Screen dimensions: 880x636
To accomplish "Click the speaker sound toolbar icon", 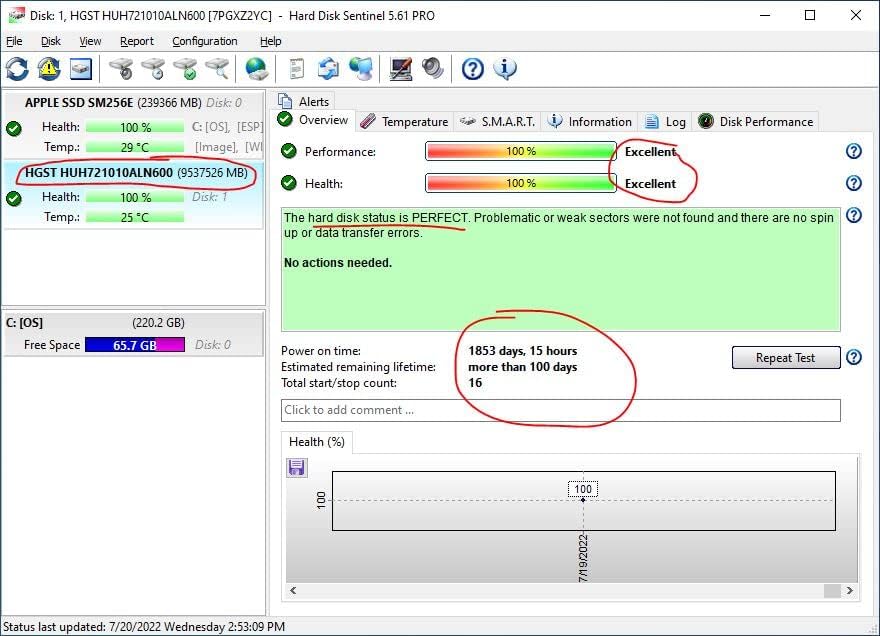I will [433, 69].
